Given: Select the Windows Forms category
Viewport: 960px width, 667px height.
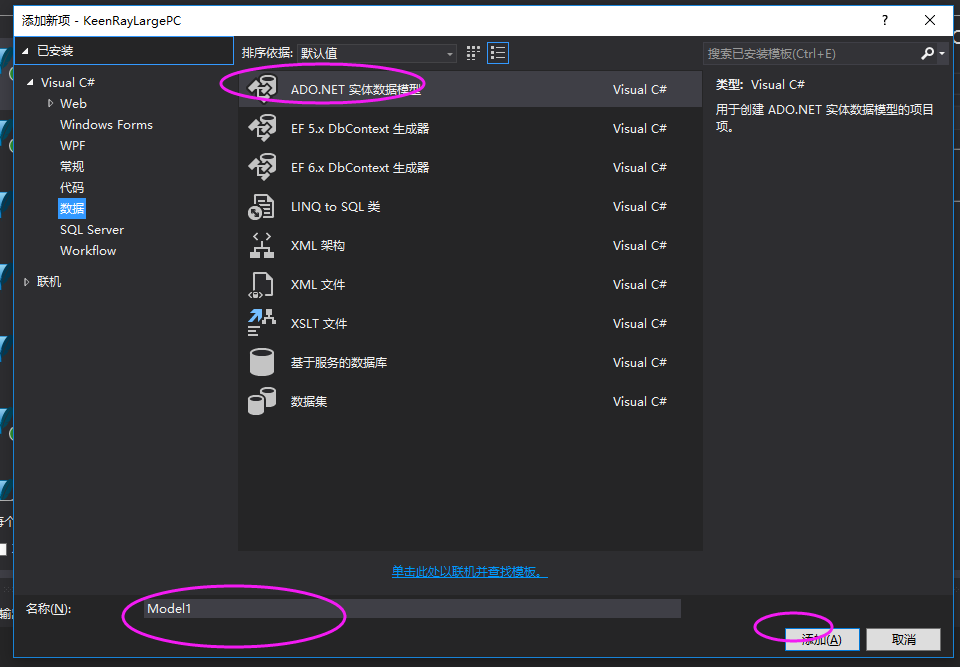Looking at the screenshot, I should tap(106, 124).
